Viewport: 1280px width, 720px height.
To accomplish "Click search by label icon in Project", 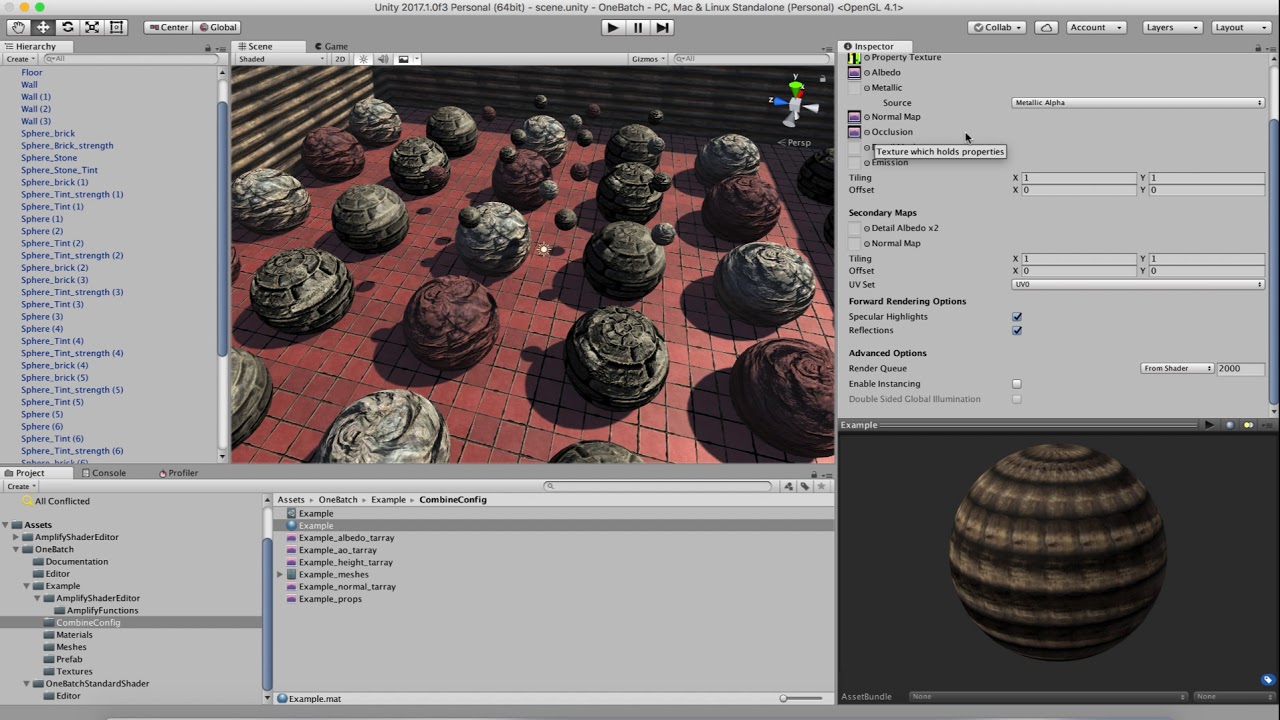I will [x=804, y=486].
